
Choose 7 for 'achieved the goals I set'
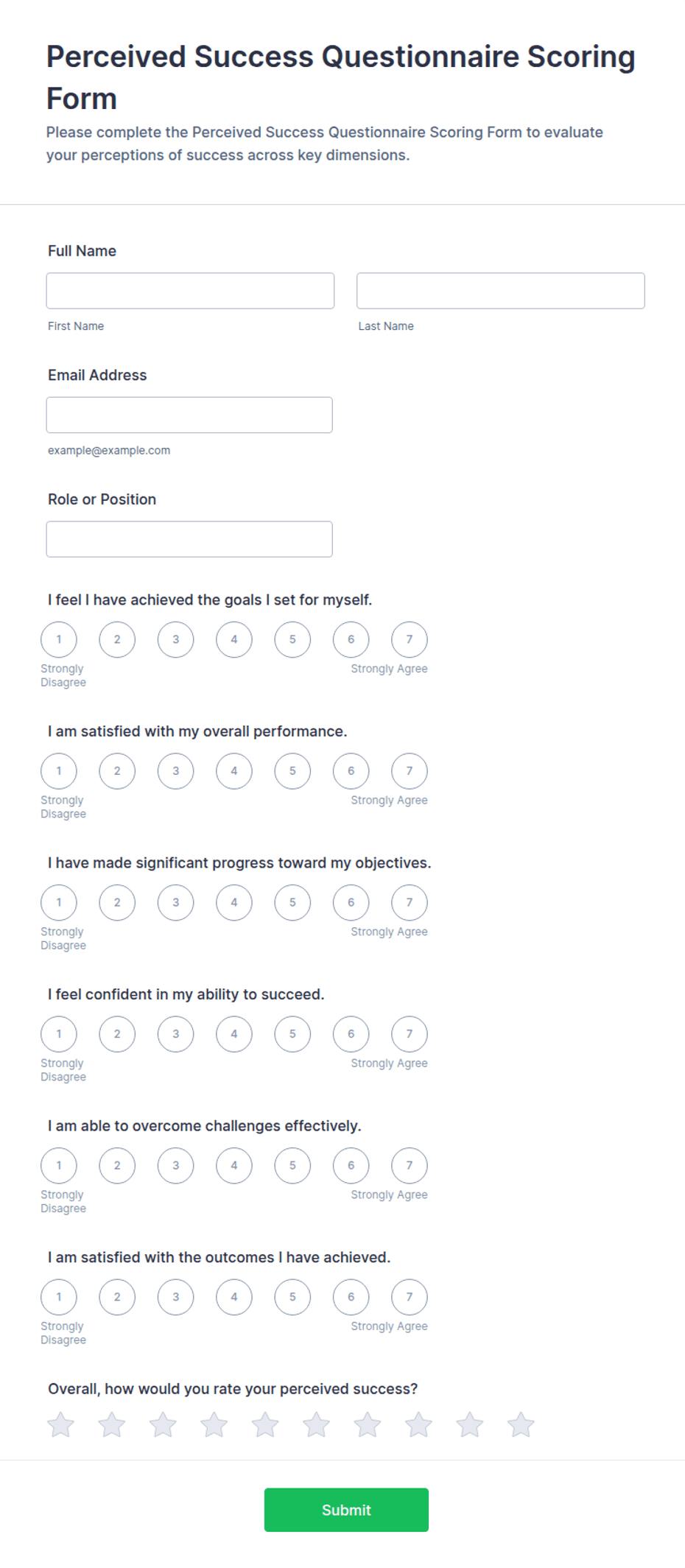[x=410, y=639]
